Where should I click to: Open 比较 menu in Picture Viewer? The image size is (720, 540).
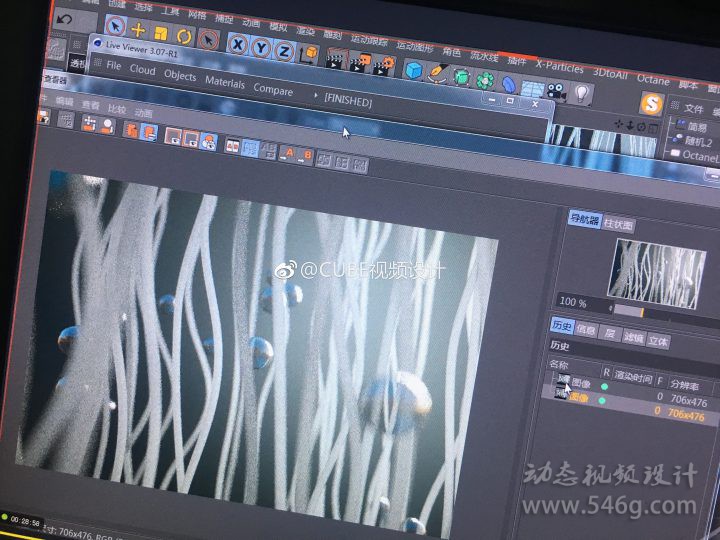117,109
